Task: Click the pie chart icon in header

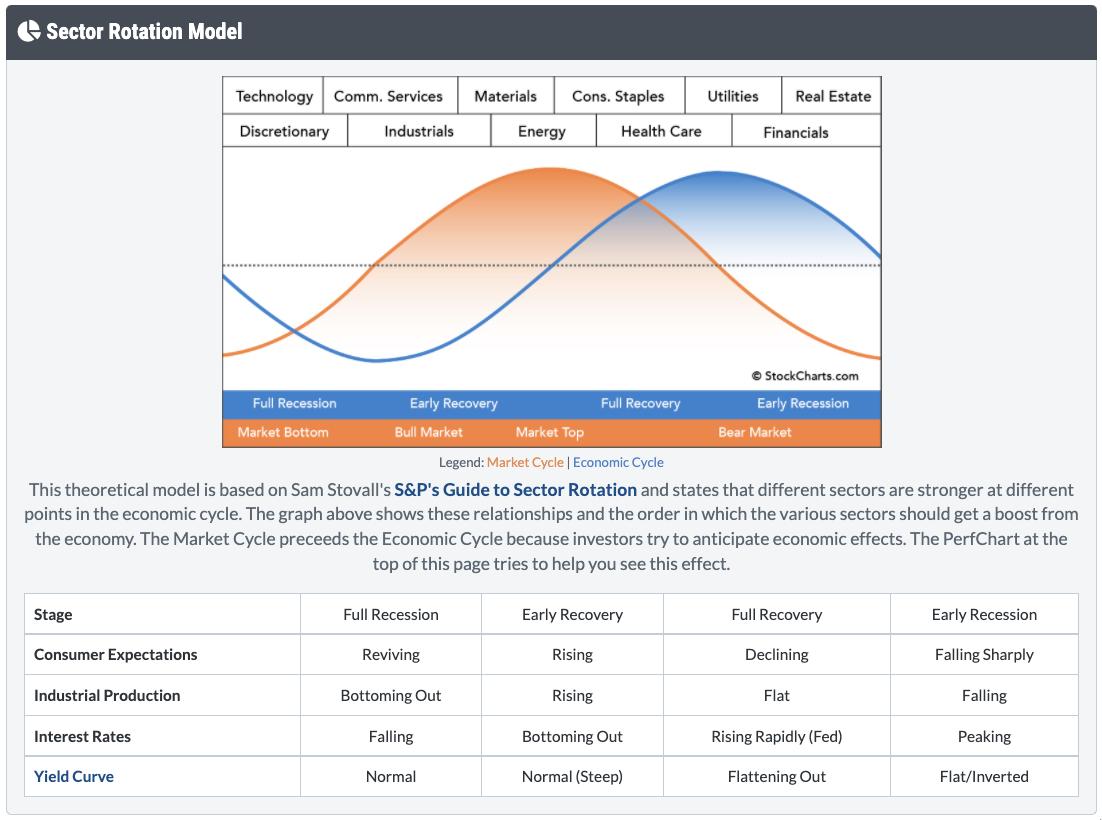Action: point(28,31)
